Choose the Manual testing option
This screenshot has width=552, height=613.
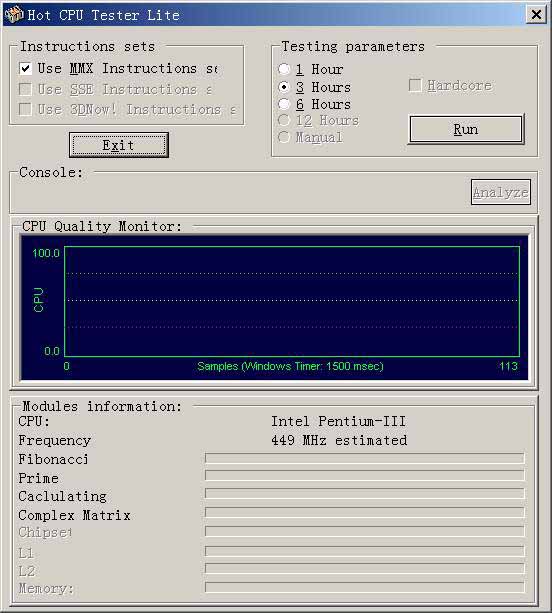[284, 137]
